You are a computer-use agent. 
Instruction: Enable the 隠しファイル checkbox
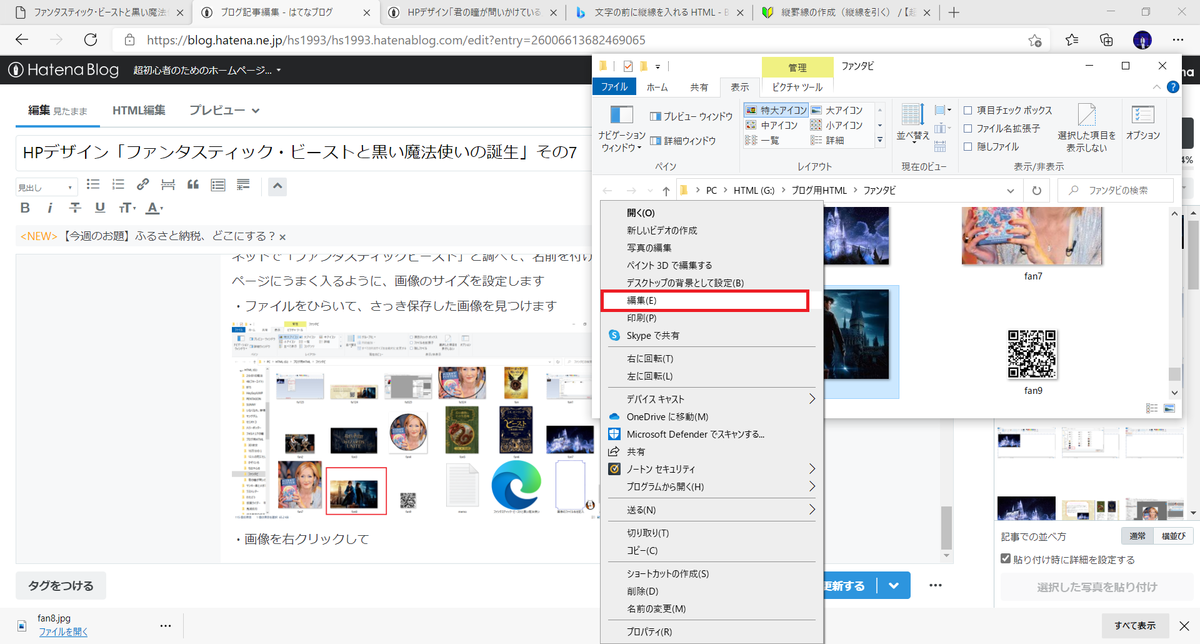tap(968, 145)
